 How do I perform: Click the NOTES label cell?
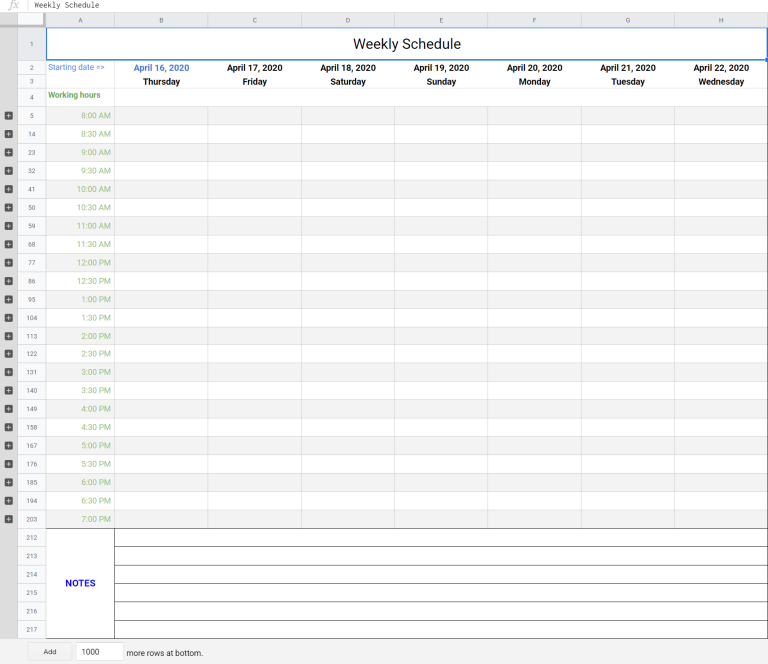(80, 583)
